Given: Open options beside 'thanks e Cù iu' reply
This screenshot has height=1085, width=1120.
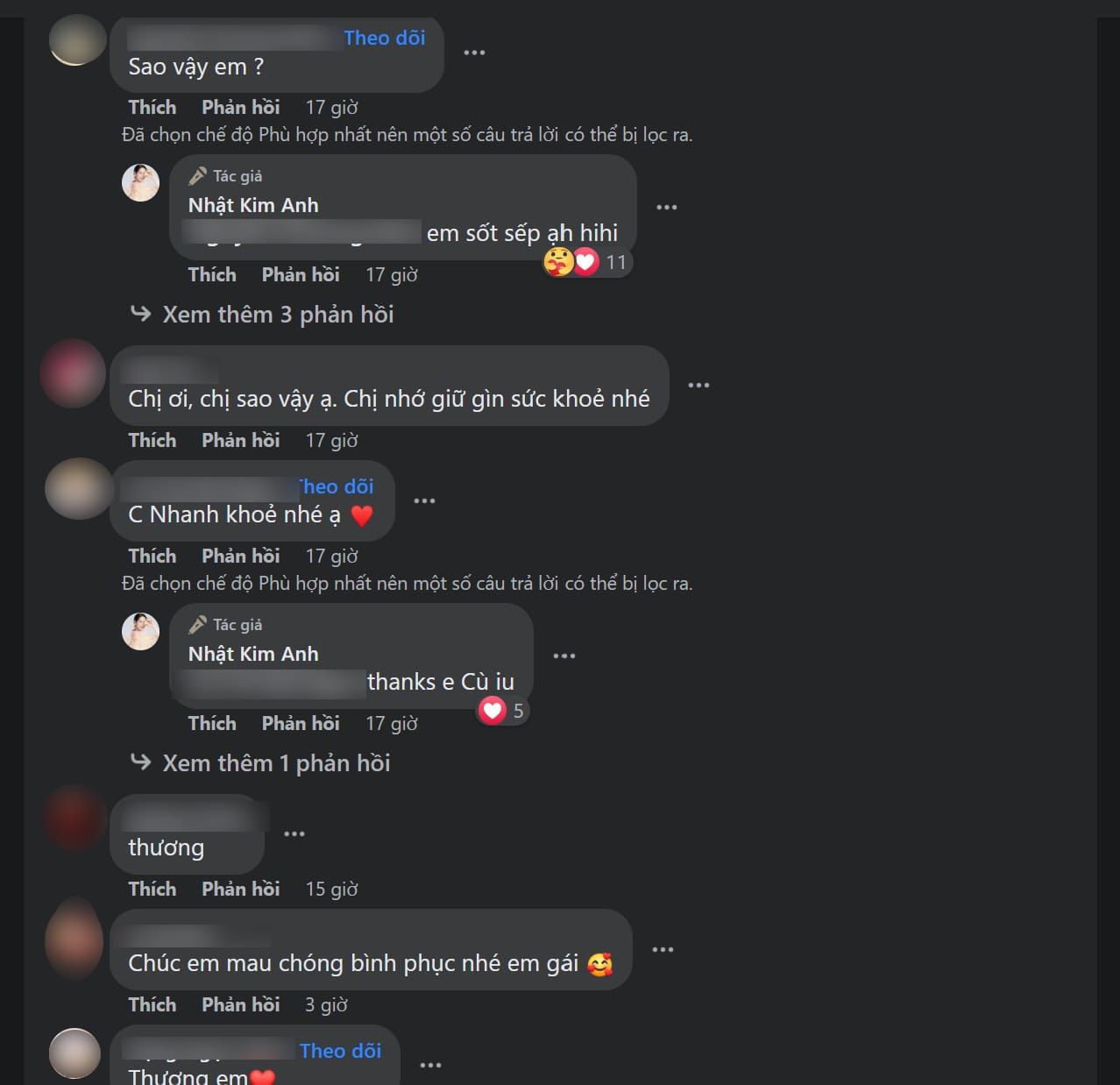Looking at the screenshot, I should click(x=564, y=656).
